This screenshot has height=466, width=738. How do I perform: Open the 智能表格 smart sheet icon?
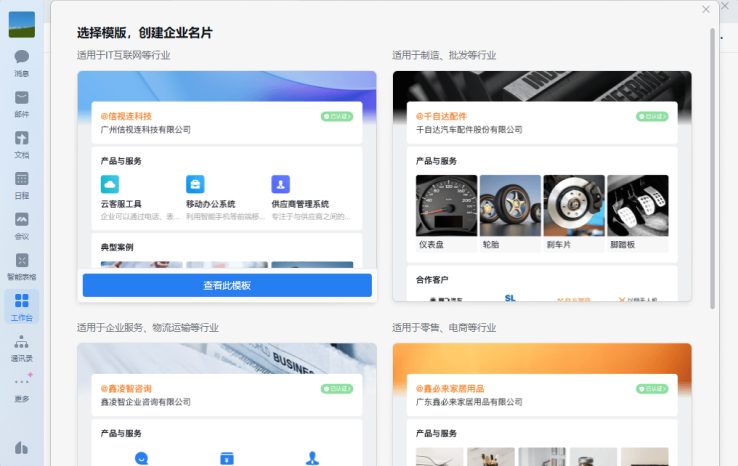coord(22,266)
